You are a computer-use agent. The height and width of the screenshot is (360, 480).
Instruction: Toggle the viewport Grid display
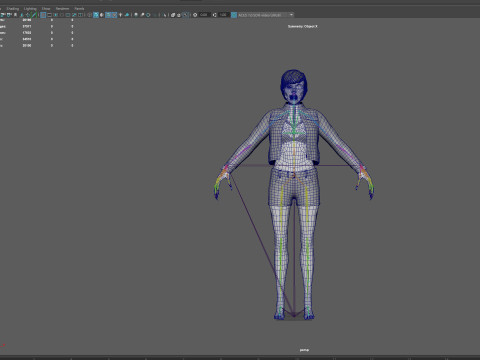pyautogui.click(x=43, y=15)
